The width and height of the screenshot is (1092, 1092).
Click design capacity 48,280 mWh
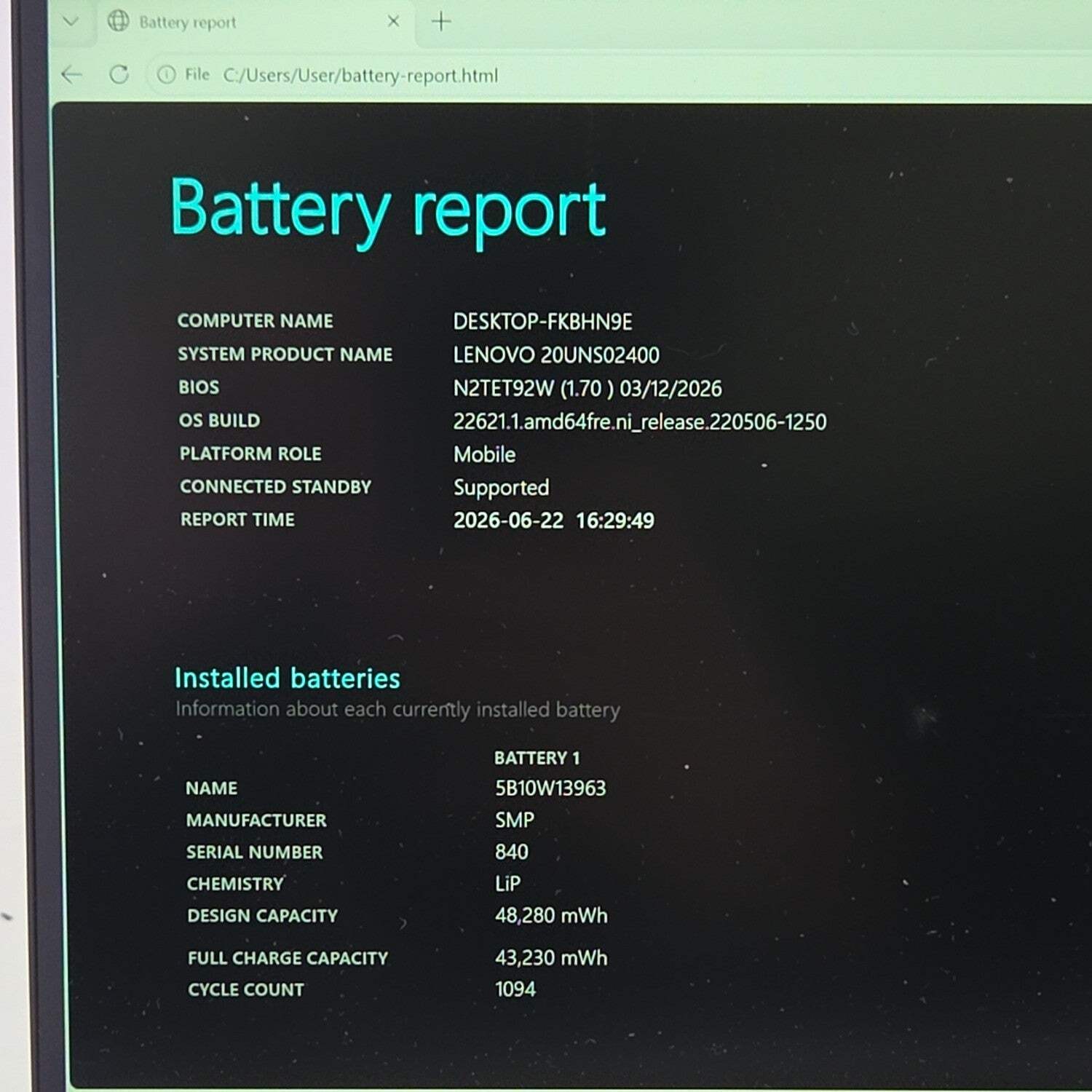click(x=551, y=916)
